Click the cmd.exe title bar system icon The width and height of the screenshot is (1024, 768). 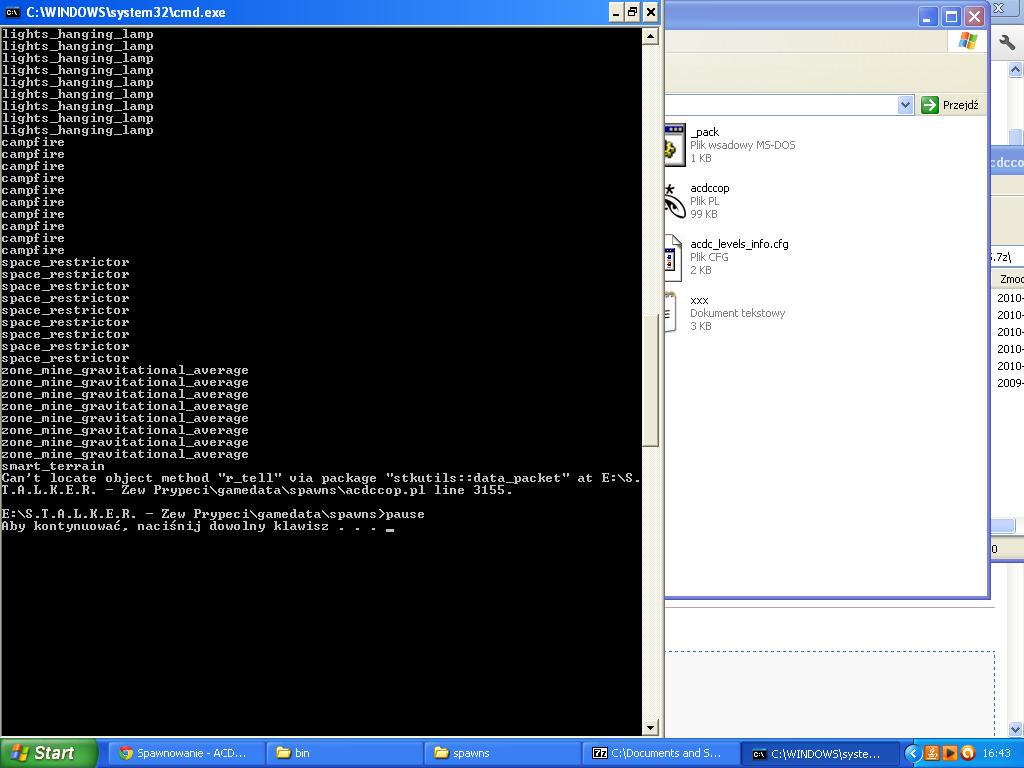pos(13,12)
